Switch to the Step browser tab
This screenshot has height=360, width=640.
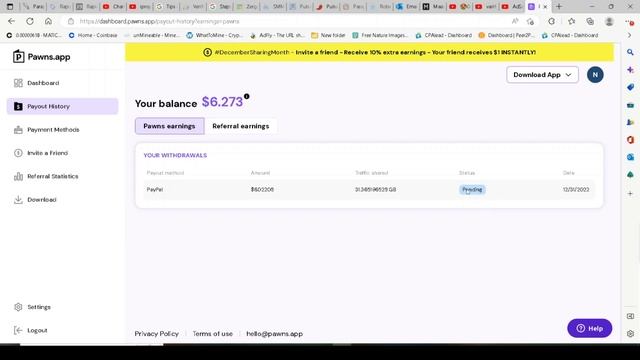click(221, 7)
